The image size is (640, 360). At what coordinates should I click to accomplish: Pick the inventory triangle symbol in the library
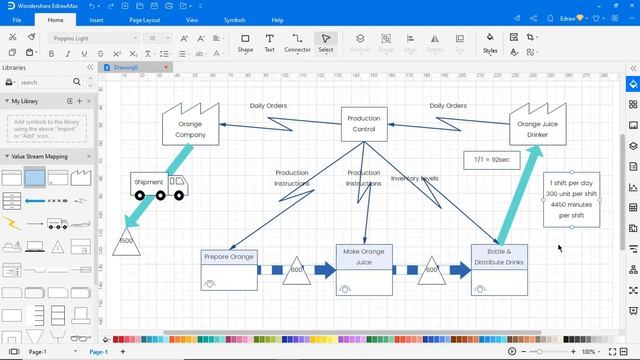(x=58, y=247)
